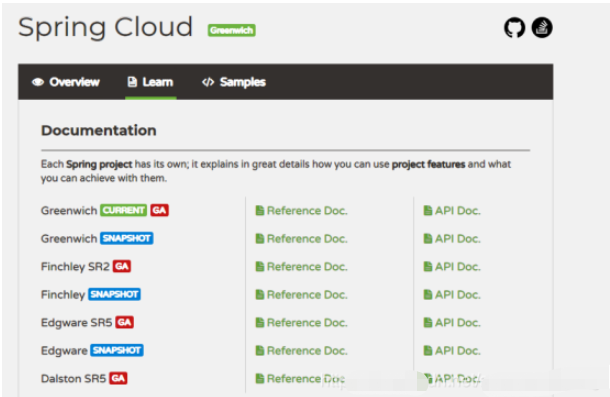This screenshot has height=397, width=610.
Task: Open Reference Doc. for Greenwich CURRENT GA
Action: (301, 211)
